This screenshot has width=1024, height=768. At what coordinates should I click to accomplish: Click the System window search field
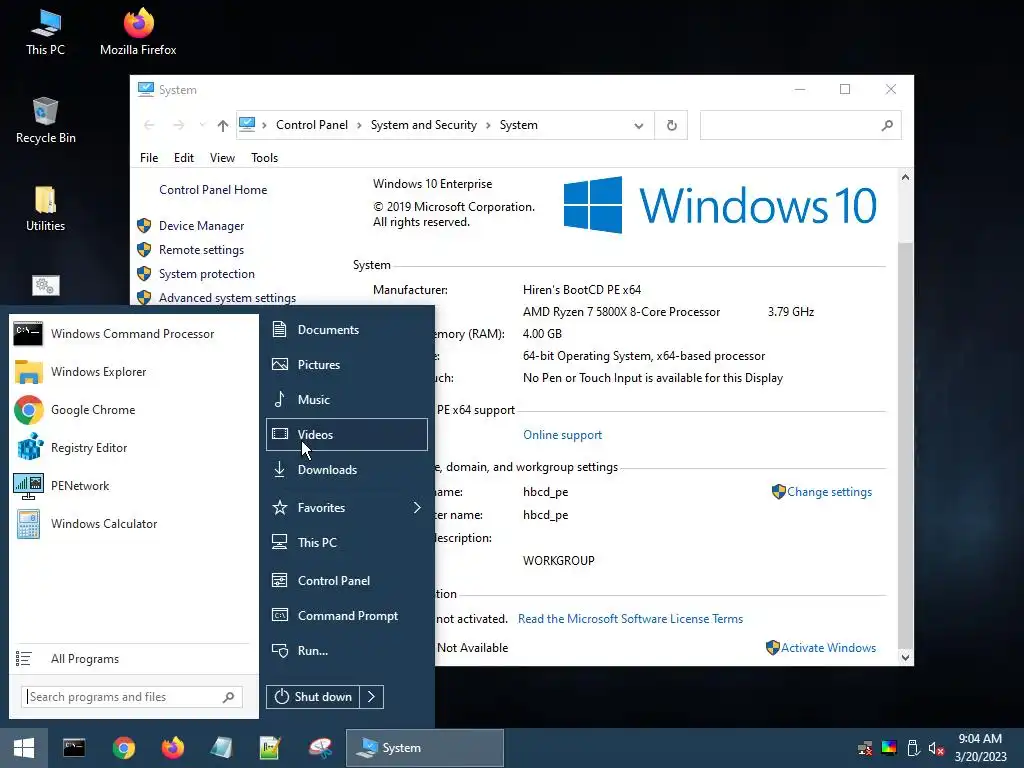tap(801, 125)
